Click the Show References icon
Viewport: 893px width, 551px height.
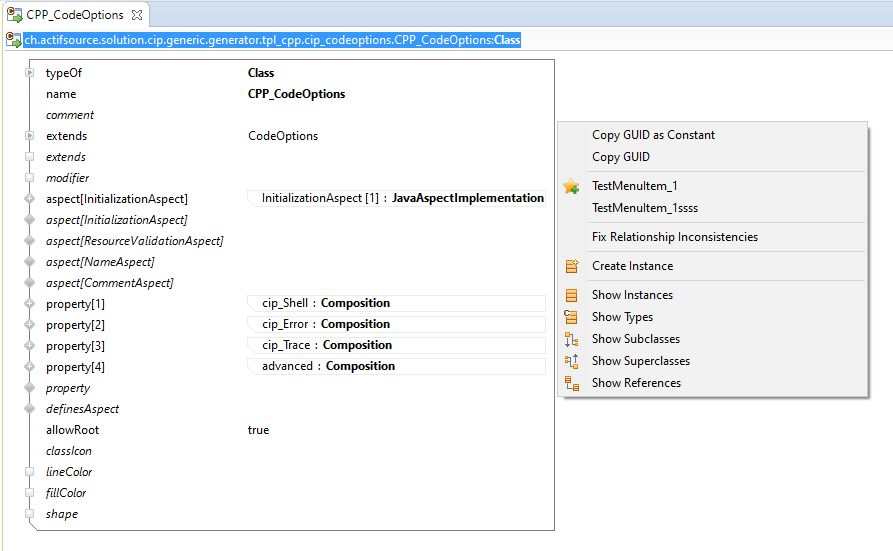(572, 383)
